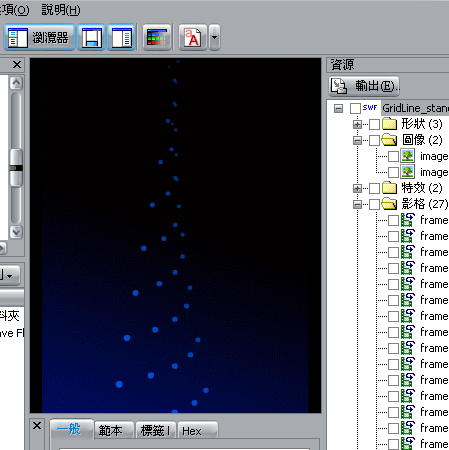
Task: Switch to the 一般 tab
Action: [x=71, y=429]
